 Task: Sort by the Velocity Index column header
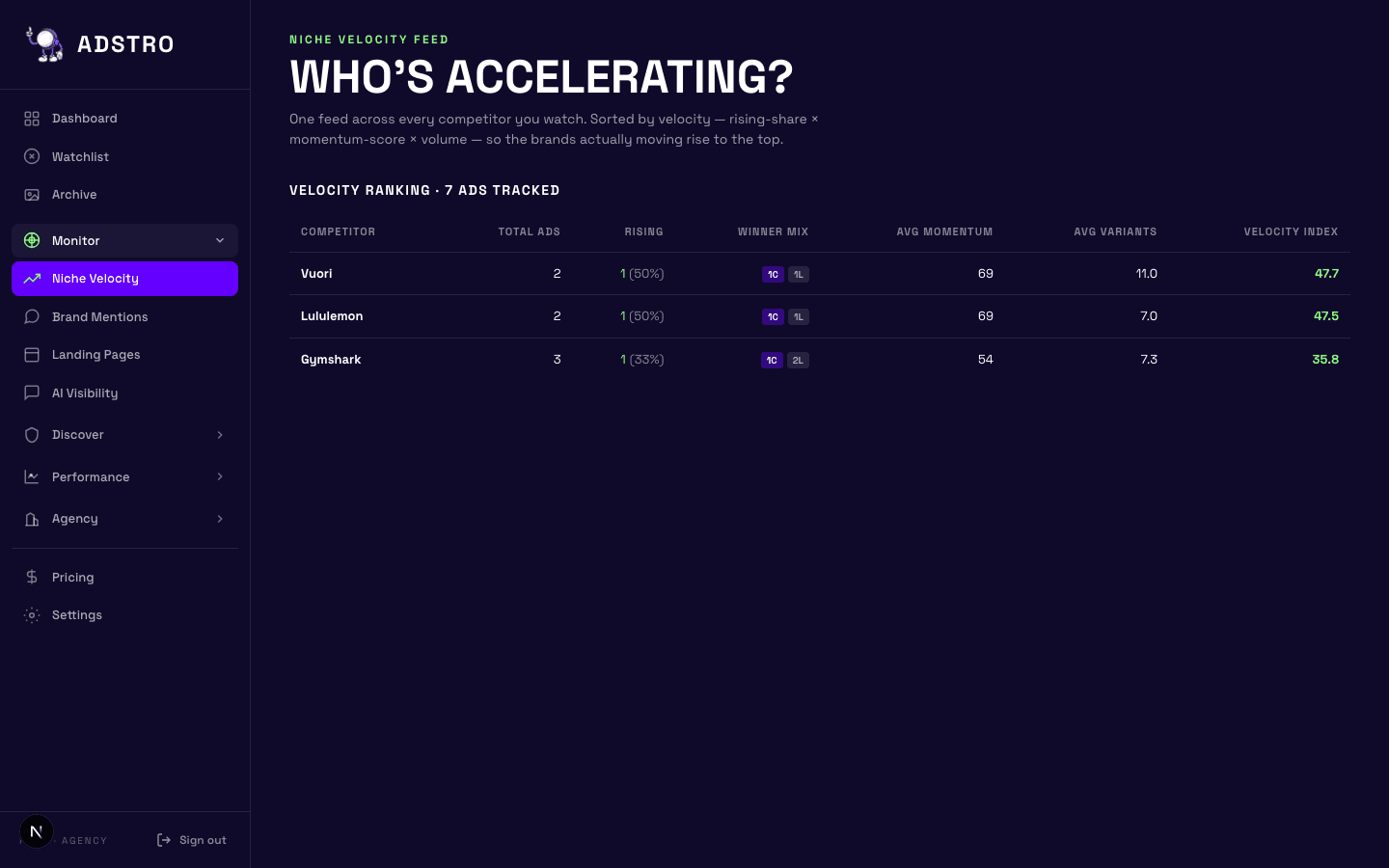pyautogui.click(x=1291, y=231)
